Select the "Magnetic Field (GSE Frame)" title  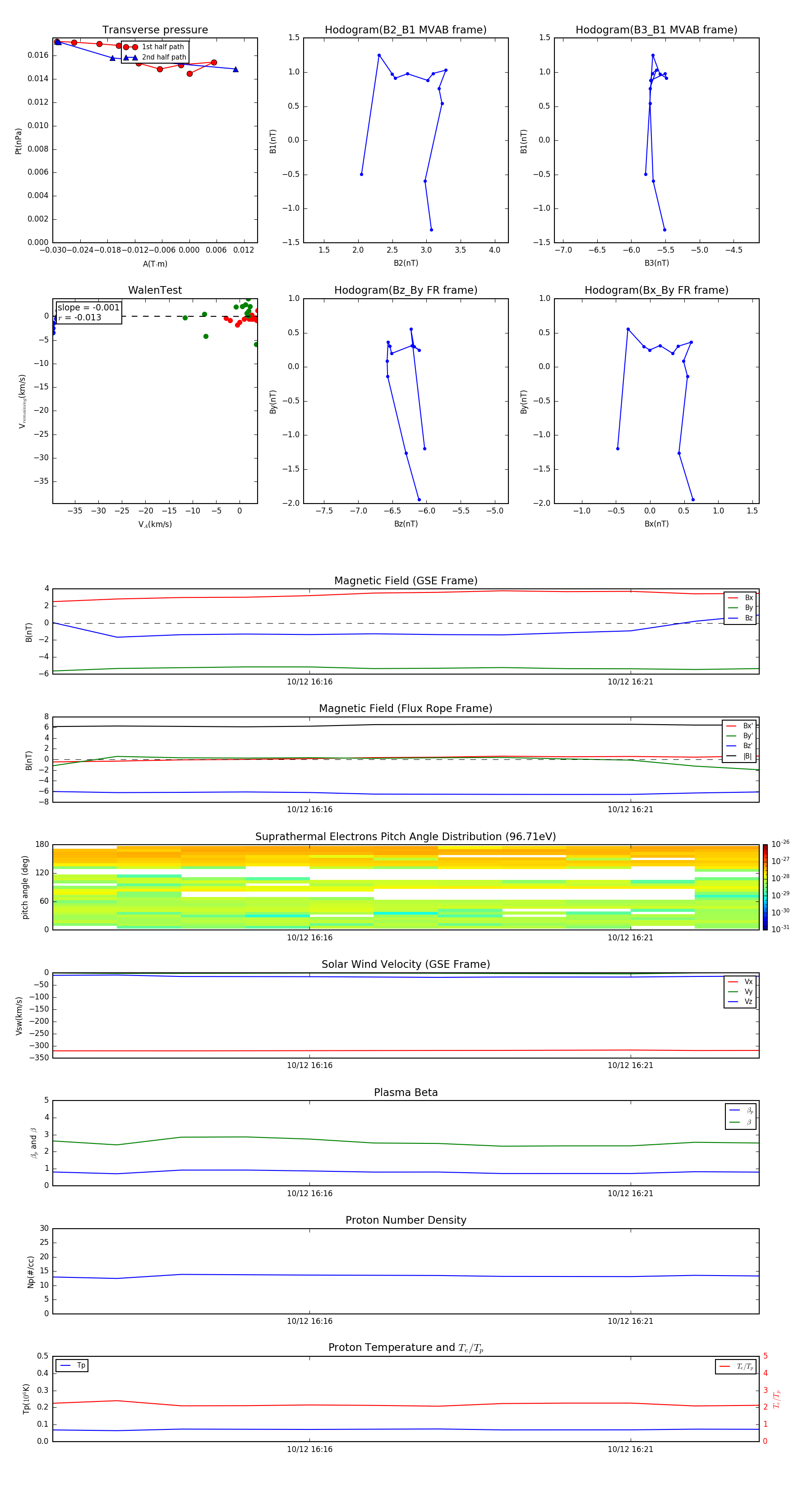pyautogui.click(x=405, y=581)
